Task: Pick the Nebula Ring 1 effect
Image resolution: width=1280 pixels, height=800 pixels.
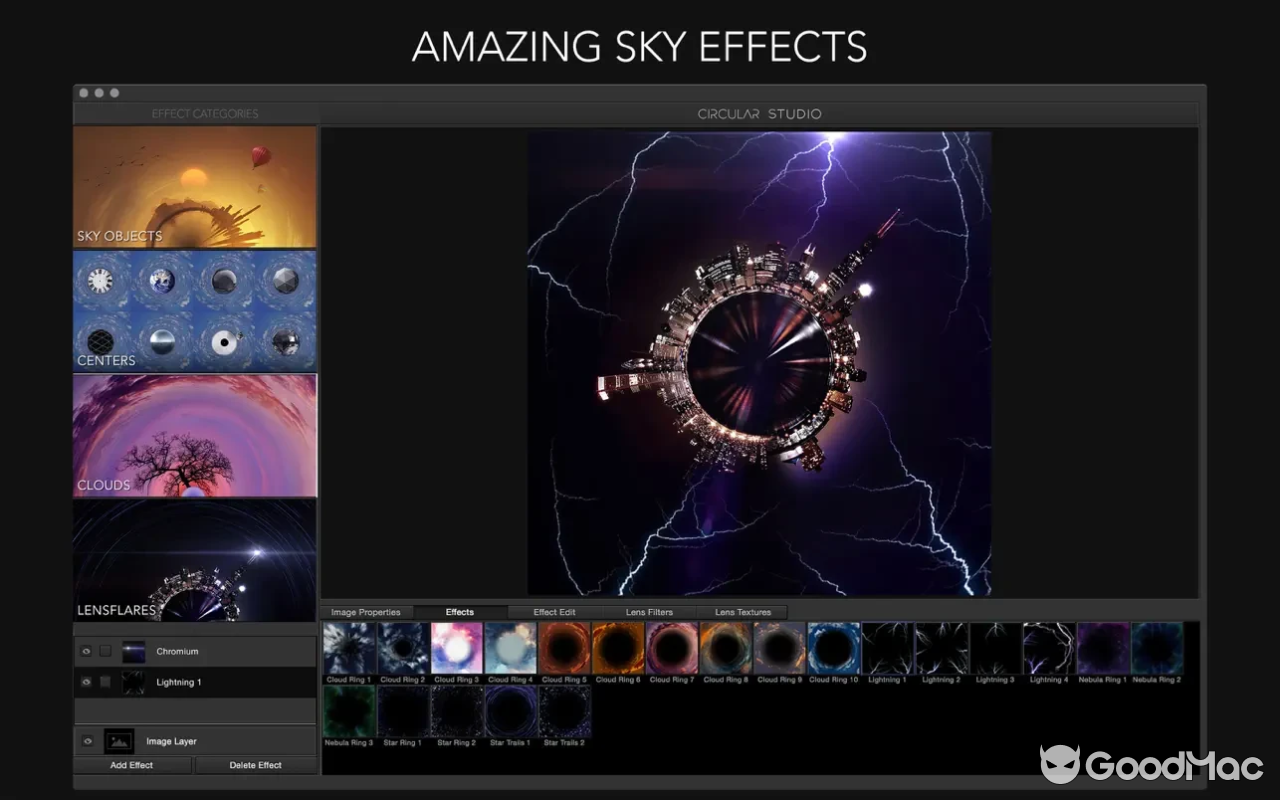Action: pyautogui.click(x=1103, y=648)
